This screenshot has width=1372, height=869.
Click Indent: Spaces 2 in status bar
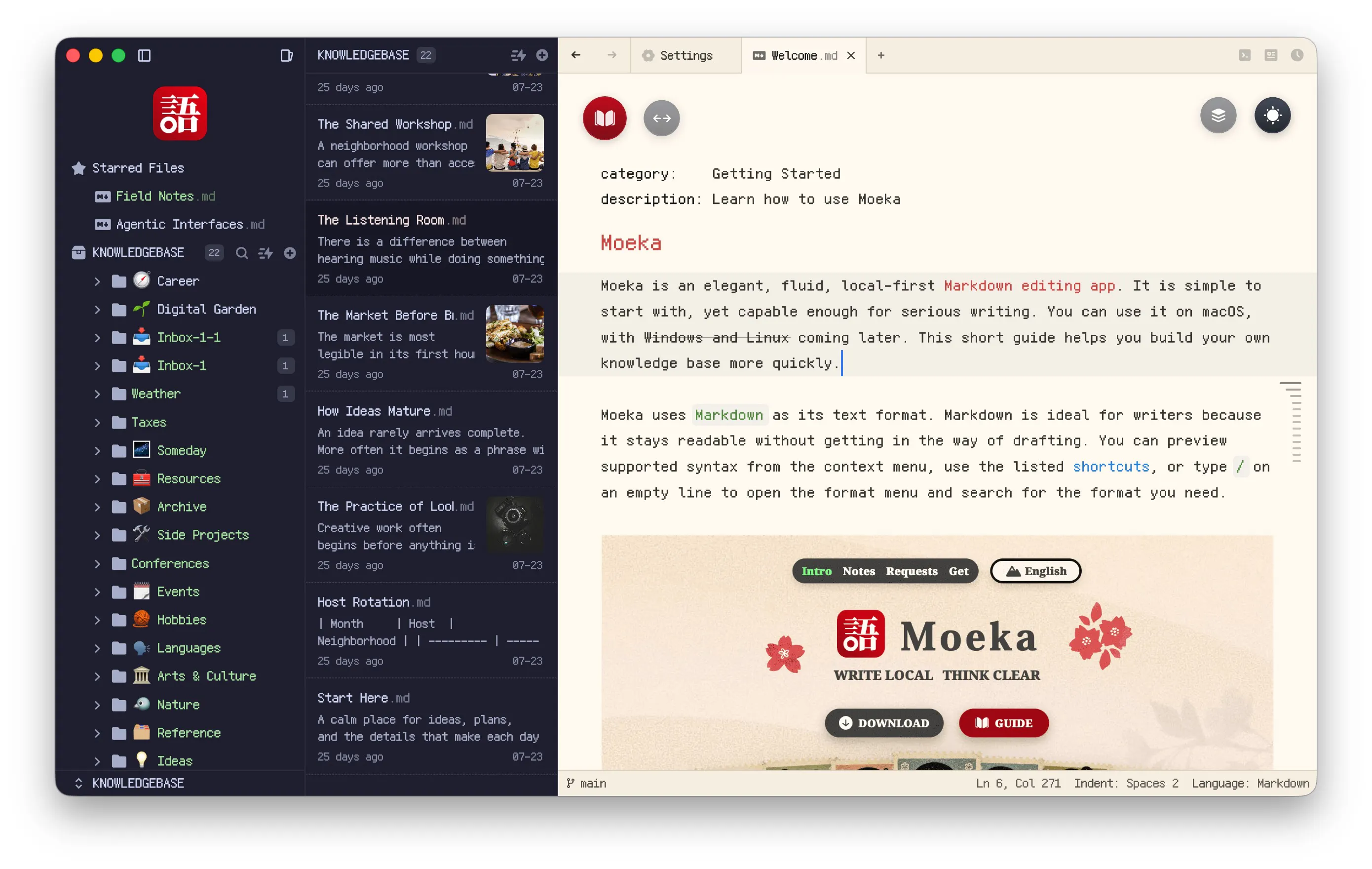tap(1126, 784)
